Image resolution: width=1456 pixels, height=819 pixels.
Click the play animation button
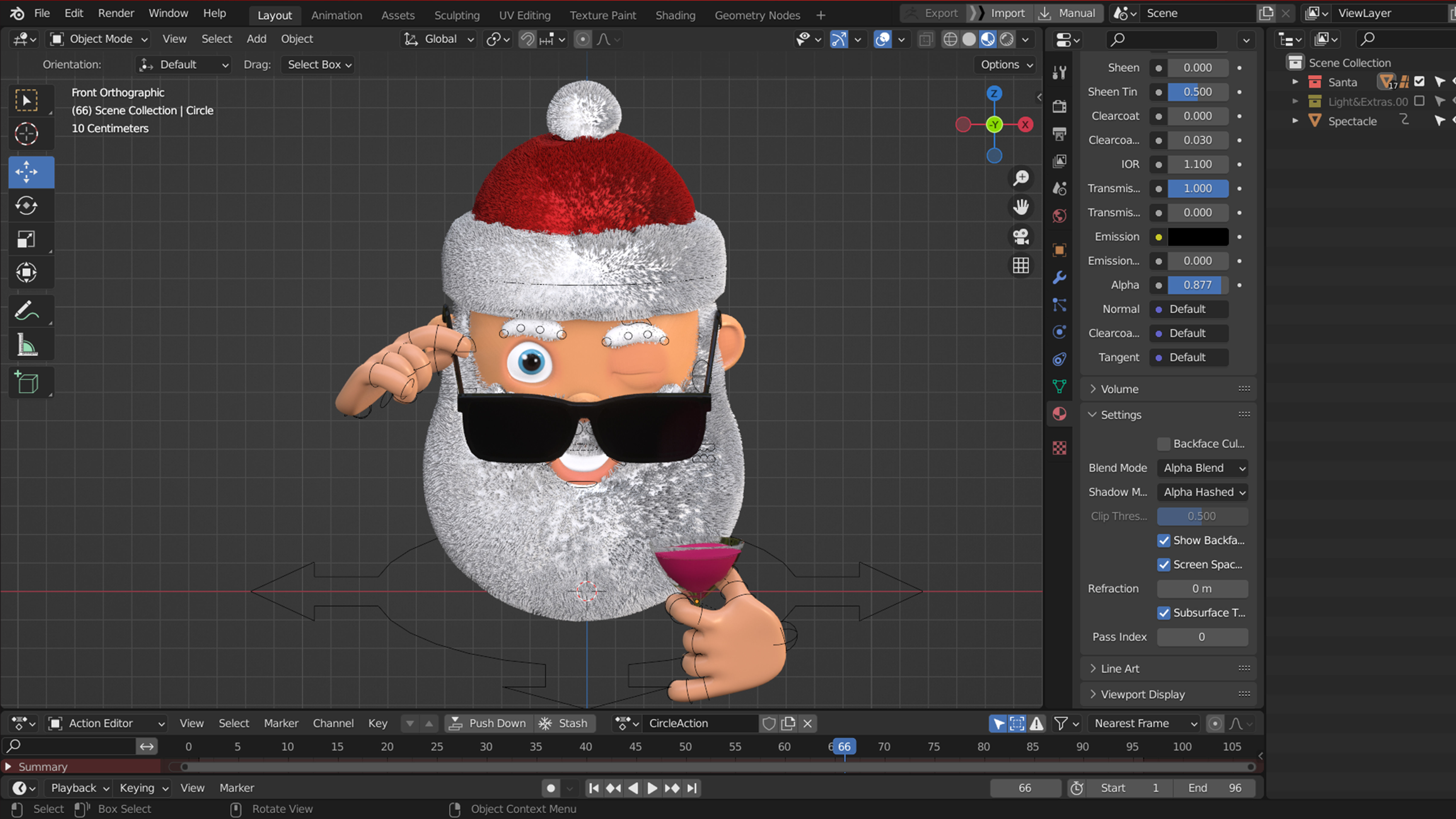652,788
